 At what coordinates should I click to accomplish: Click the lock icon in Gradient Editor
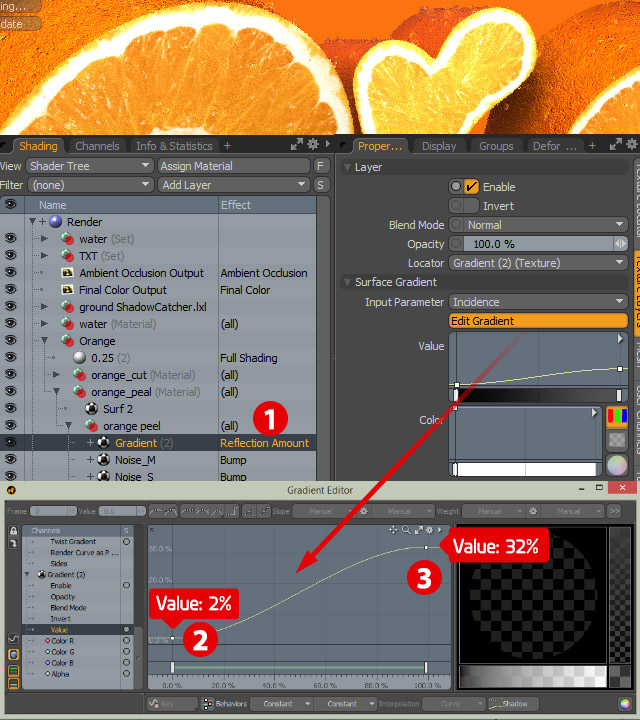[13, 531]
